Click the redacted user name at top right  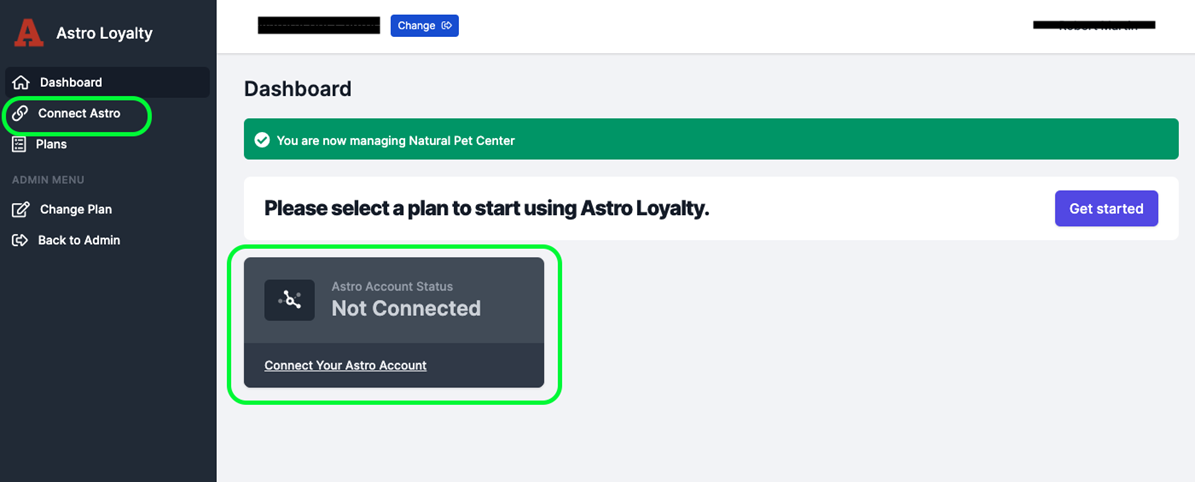pyautogui.click(x=1094, y=25)
